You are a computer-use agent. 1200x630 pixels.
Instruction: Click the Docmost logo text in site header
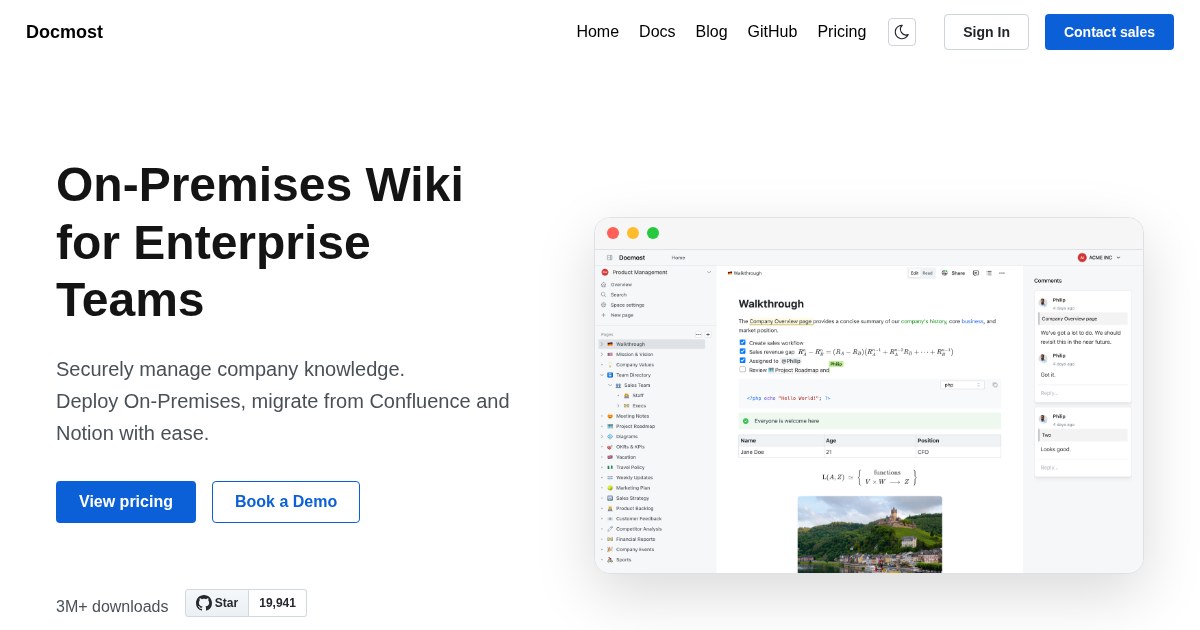click(64, 32)
